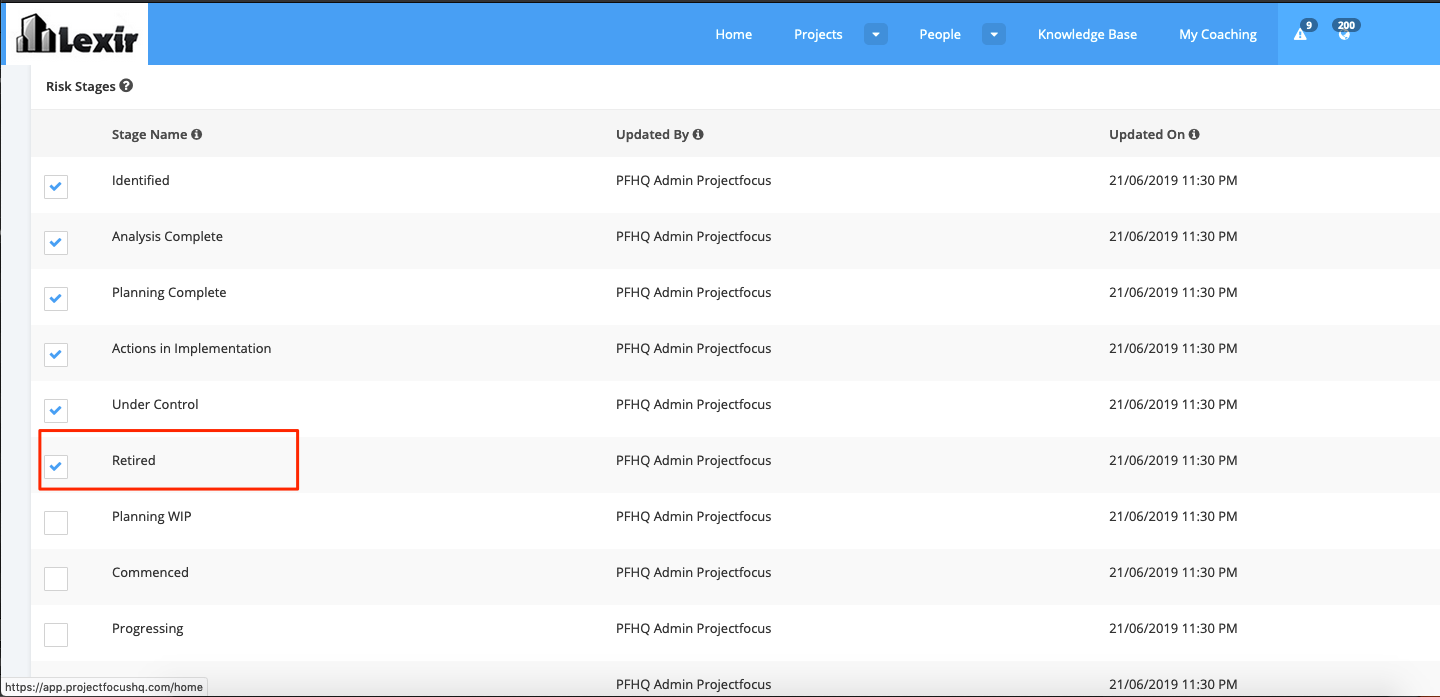Click the help icon beside Risk Stages
The image size is (1440, 697).
click(x=126, y=86)
